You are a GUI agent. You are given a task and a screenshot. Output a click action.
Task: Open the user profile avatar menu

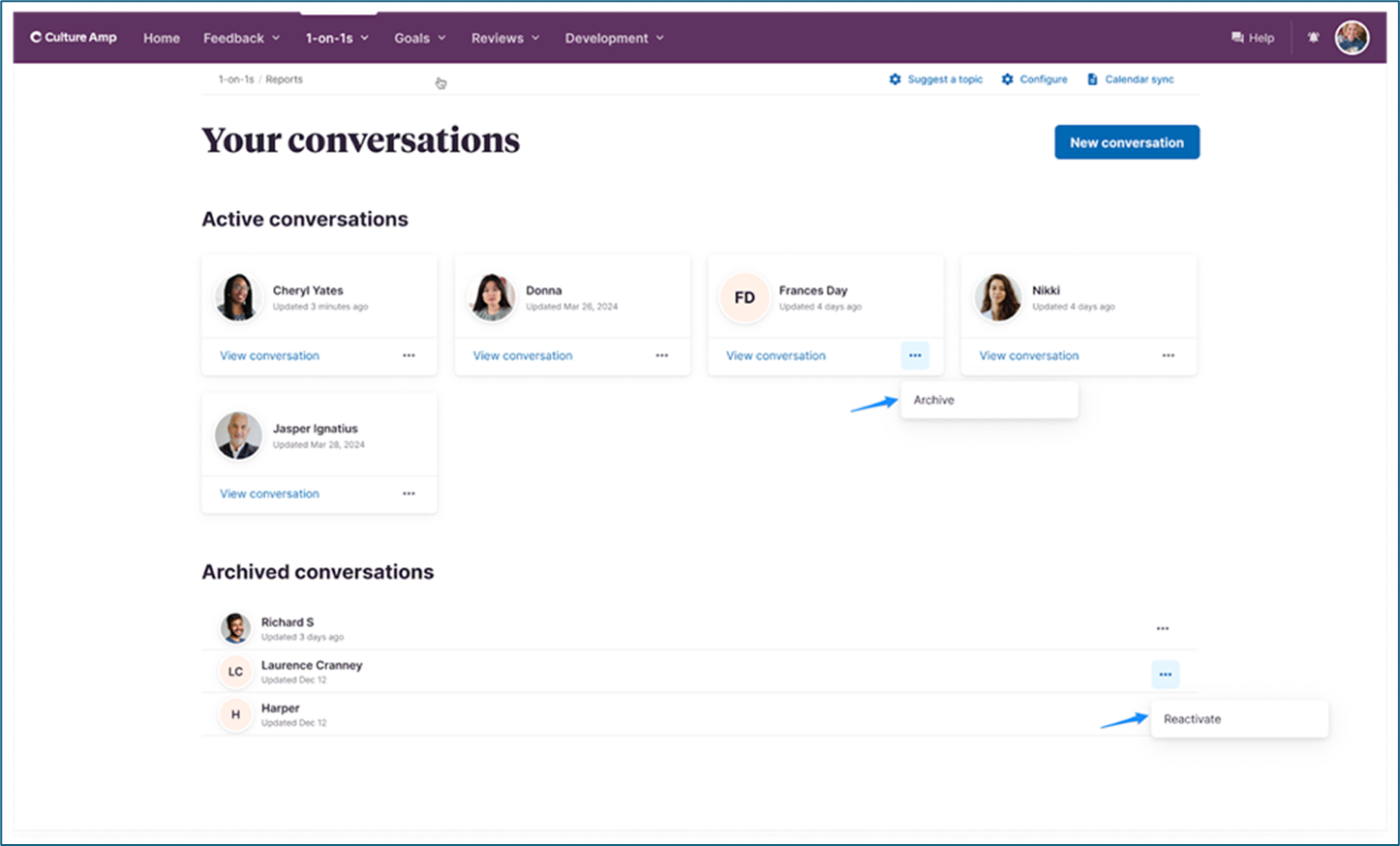tap(1352, 38)
